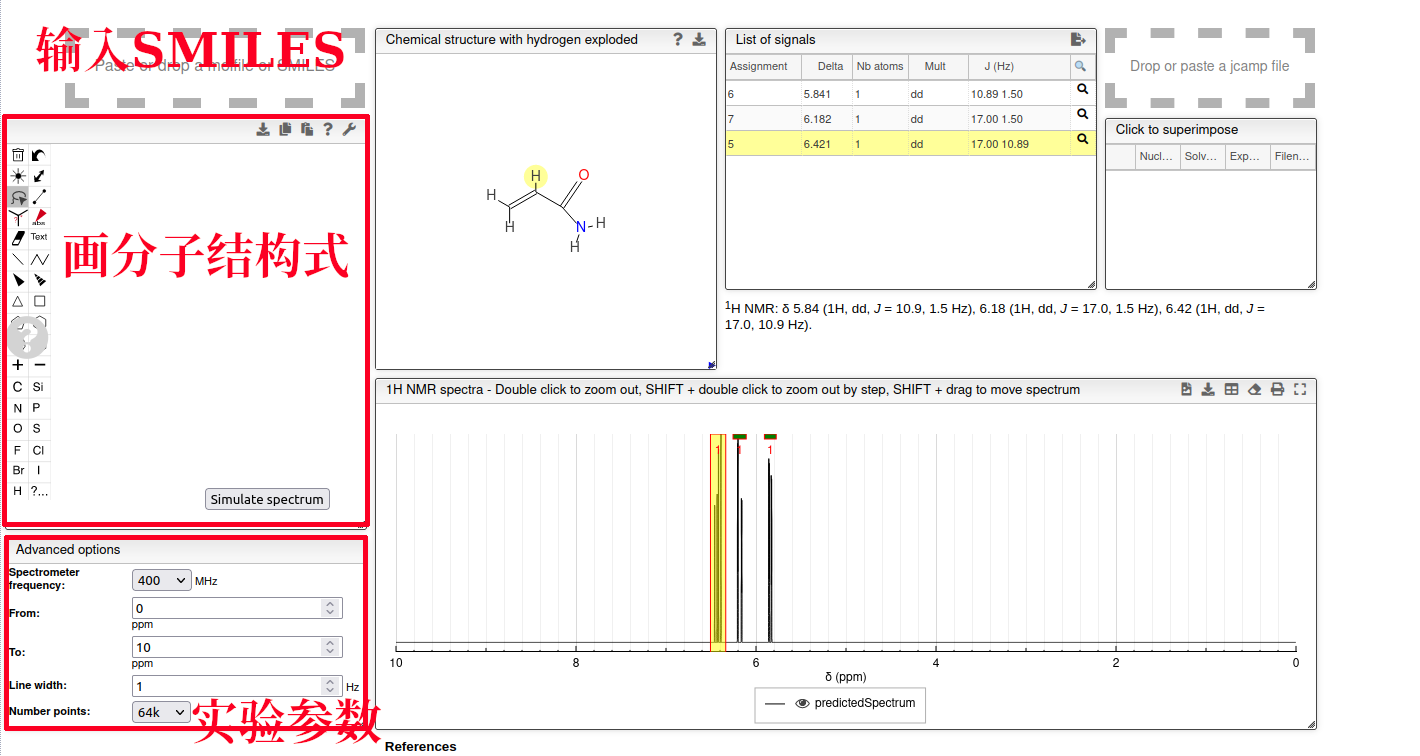Open the more elements '?...' periodic table picker
This screenshot has height=756, width=1420.
[x=39, y=491]
